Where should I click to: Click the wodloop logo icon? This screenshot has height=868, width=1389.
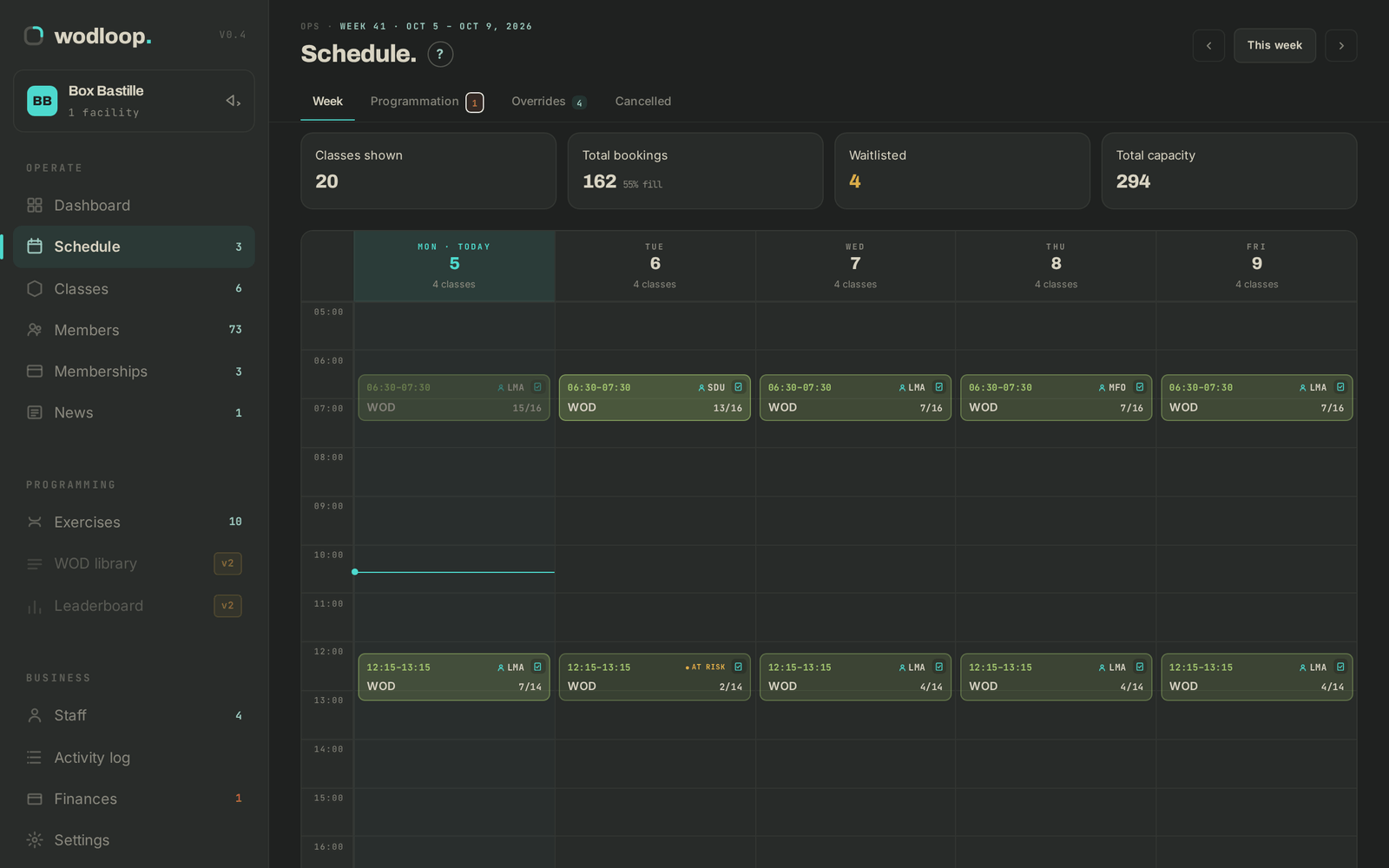pos(34,36)
